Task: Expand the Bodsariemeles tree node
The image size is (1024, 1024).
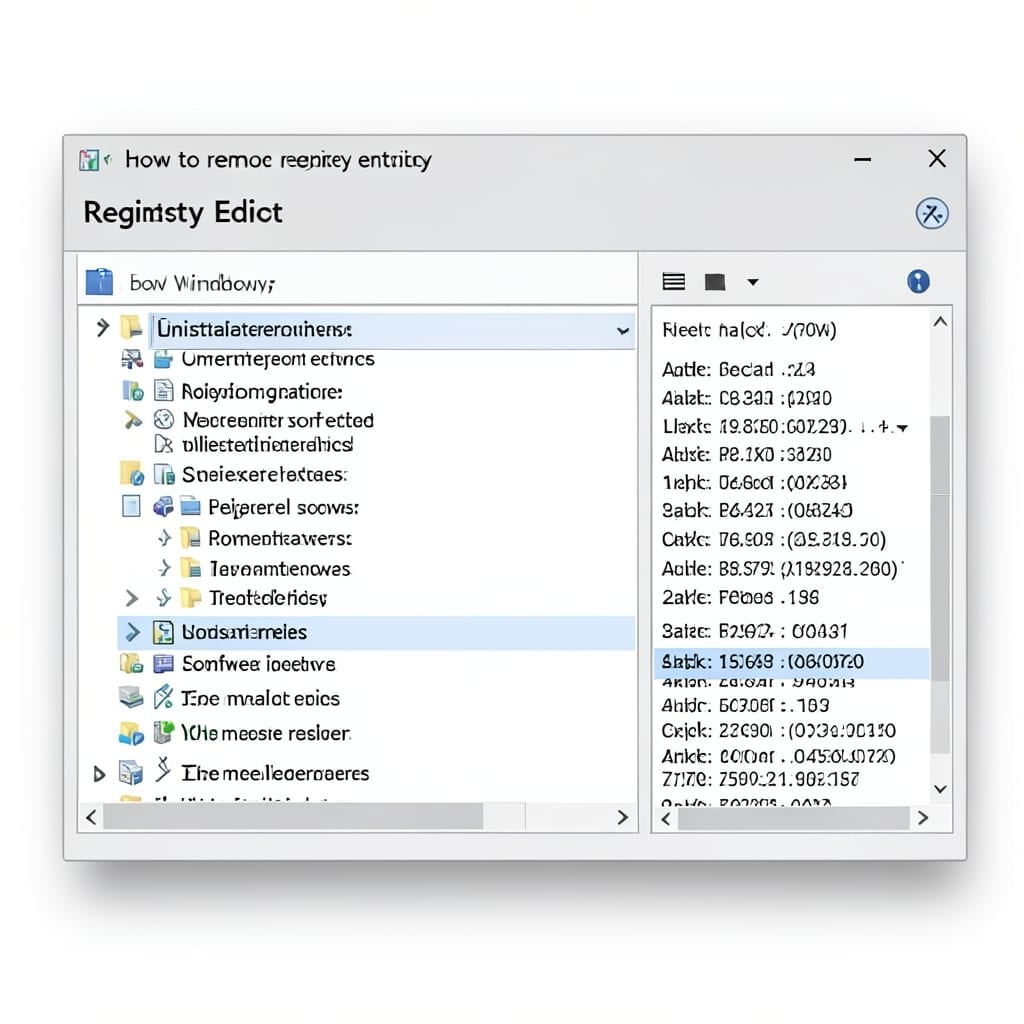Action: coord(133,632)
